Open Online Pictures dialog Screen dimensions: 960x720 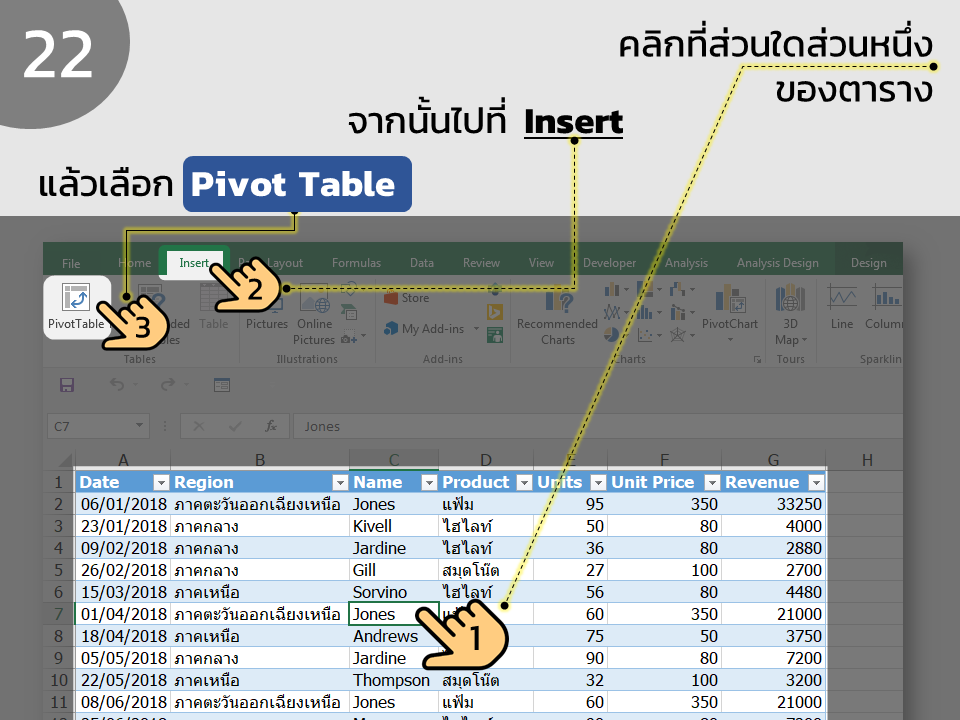point(314,315)
